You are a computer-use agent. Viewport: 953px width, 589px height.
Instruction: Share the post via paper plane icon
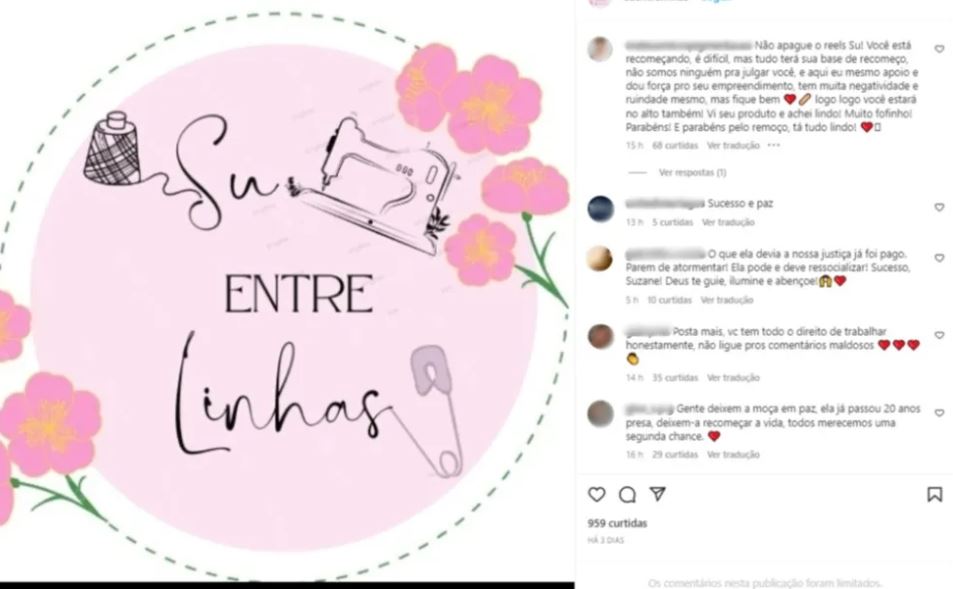pyautogui.click(x=658, y=494)
